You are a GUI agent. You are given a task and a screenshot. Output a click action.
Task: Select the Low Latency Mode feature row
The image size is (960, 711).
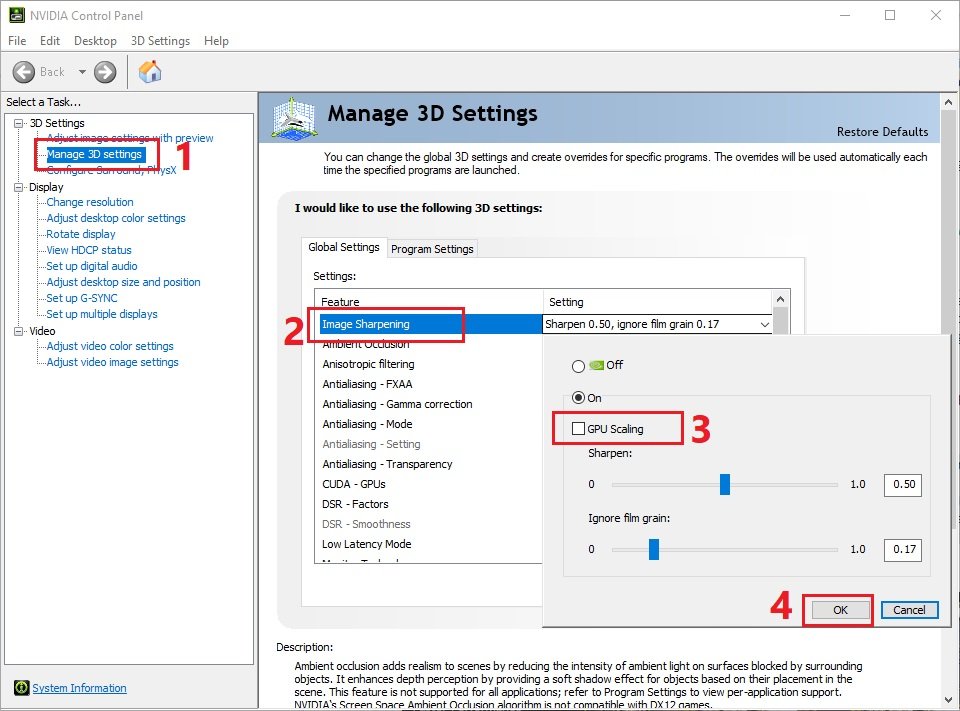point(429,544)
